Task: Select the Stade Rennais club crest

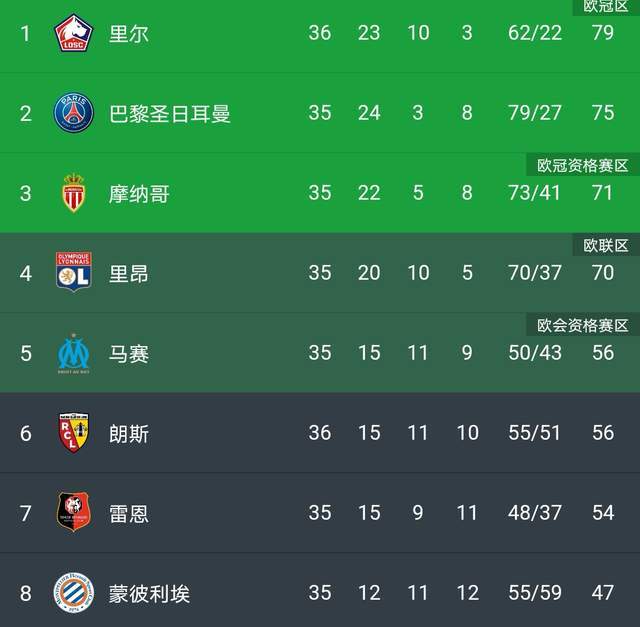Action: click(73, 511)
